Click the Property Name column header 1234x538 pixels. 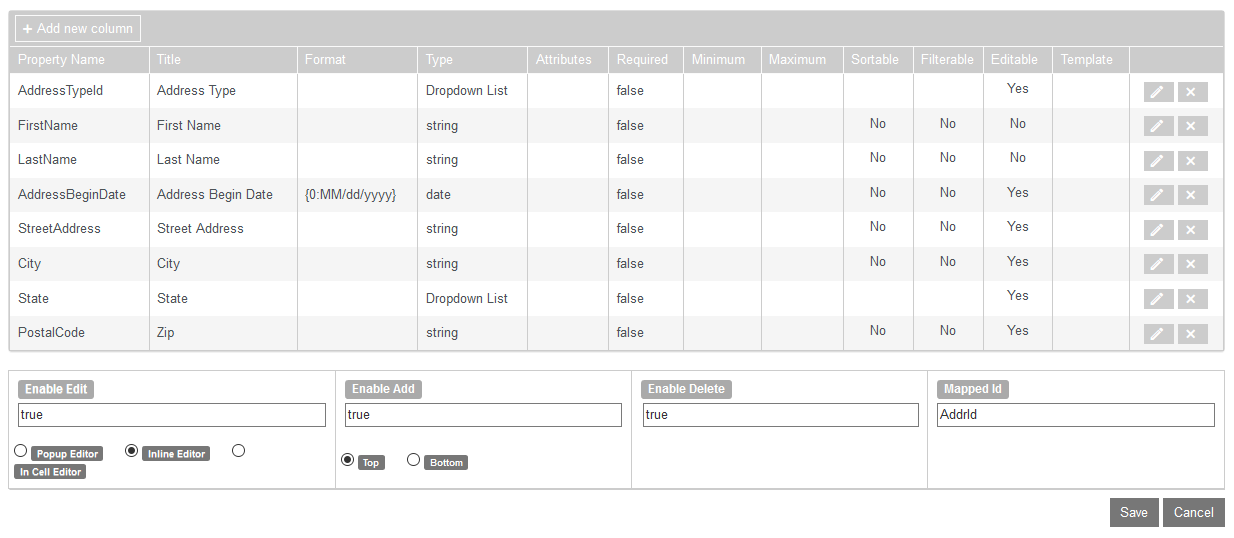coord(61,60)
